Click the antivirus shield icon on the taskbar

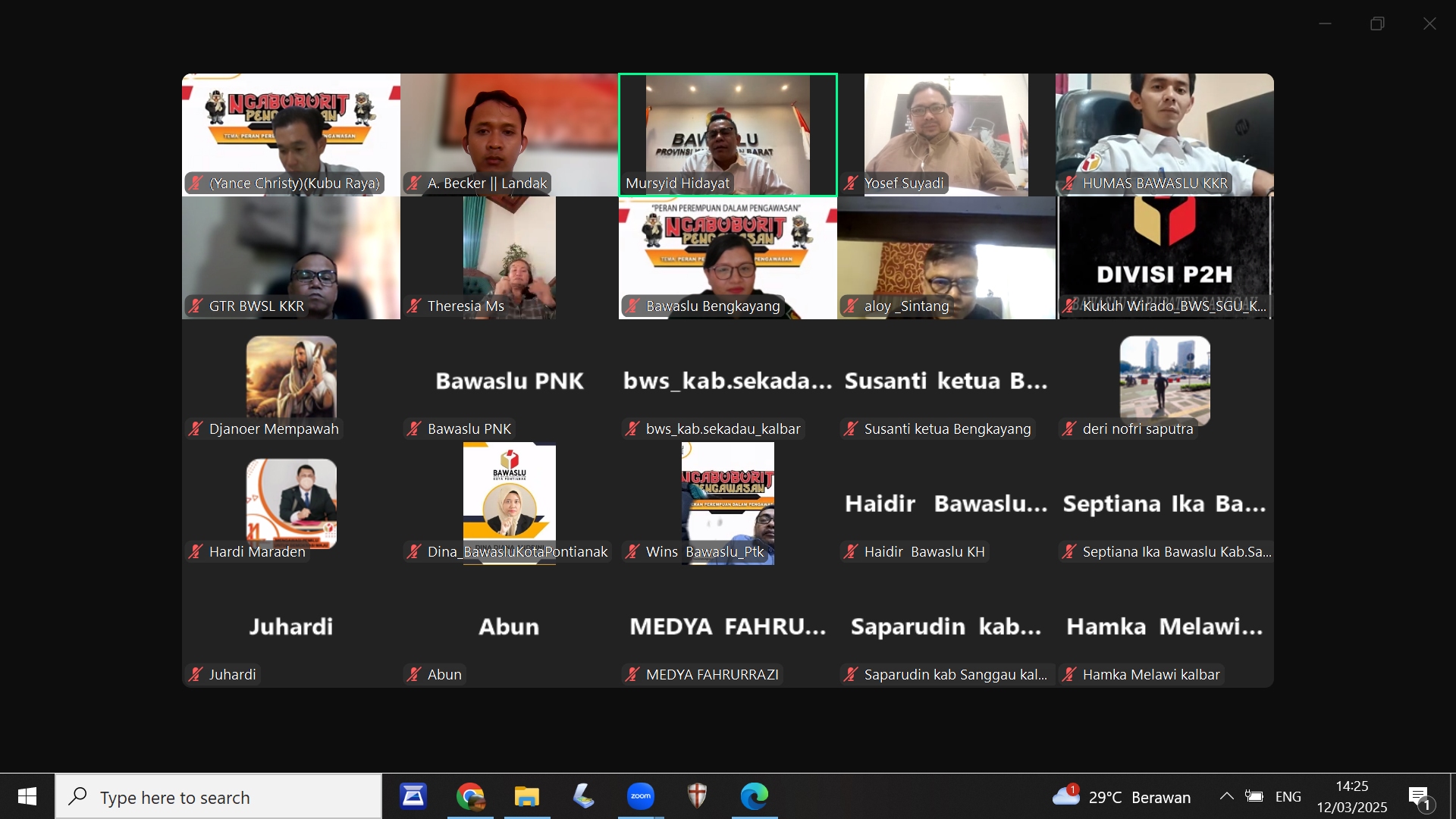[698, 797]
